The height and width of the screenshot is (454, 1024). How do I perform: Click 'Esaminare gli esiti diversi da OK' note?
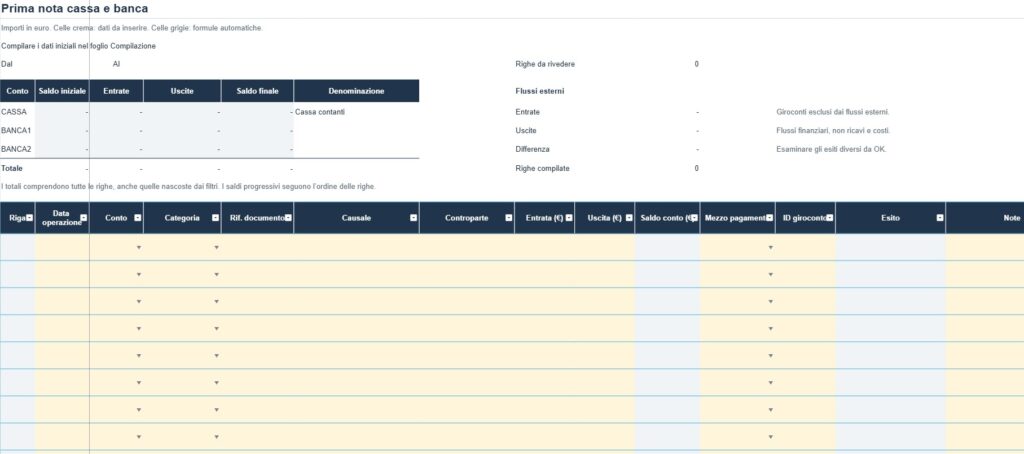tap(831, 149)
